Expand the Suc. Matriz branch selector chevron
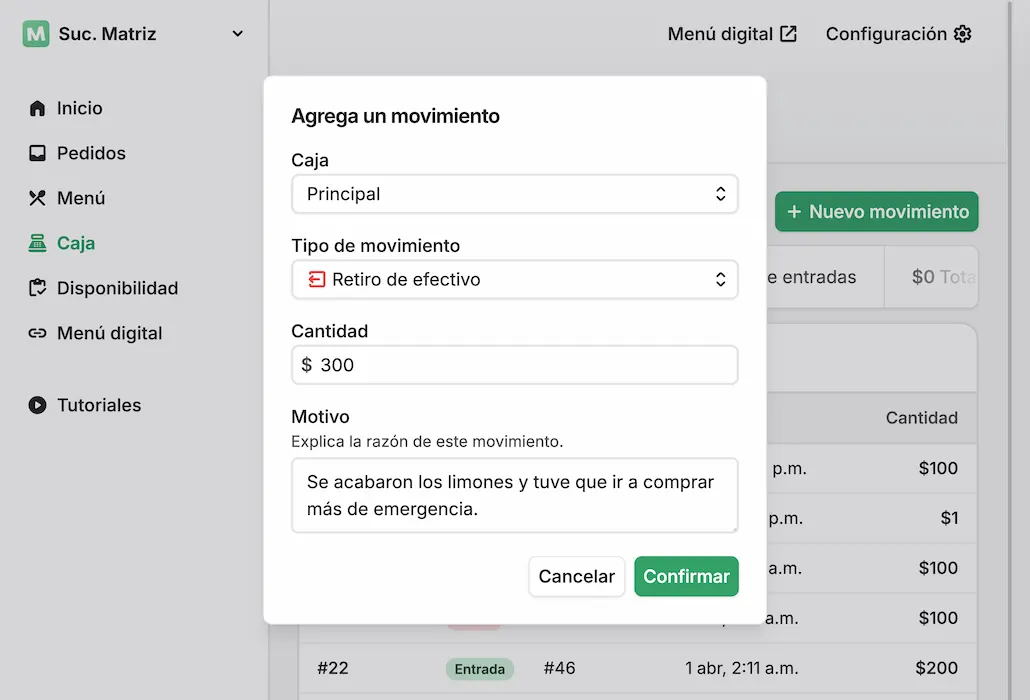Screen dimensions: 1030x700 click(237, 33)
